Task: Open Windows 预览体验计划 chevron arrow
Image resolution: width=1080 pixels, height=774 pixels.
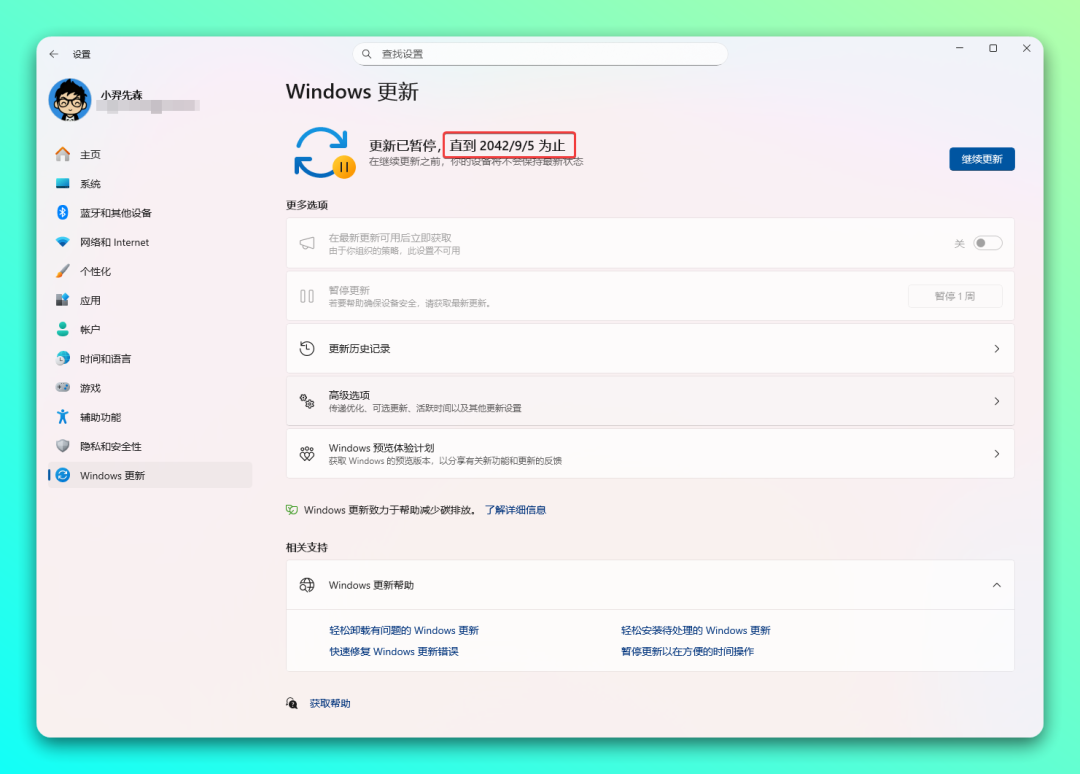Action: (996, 454)
